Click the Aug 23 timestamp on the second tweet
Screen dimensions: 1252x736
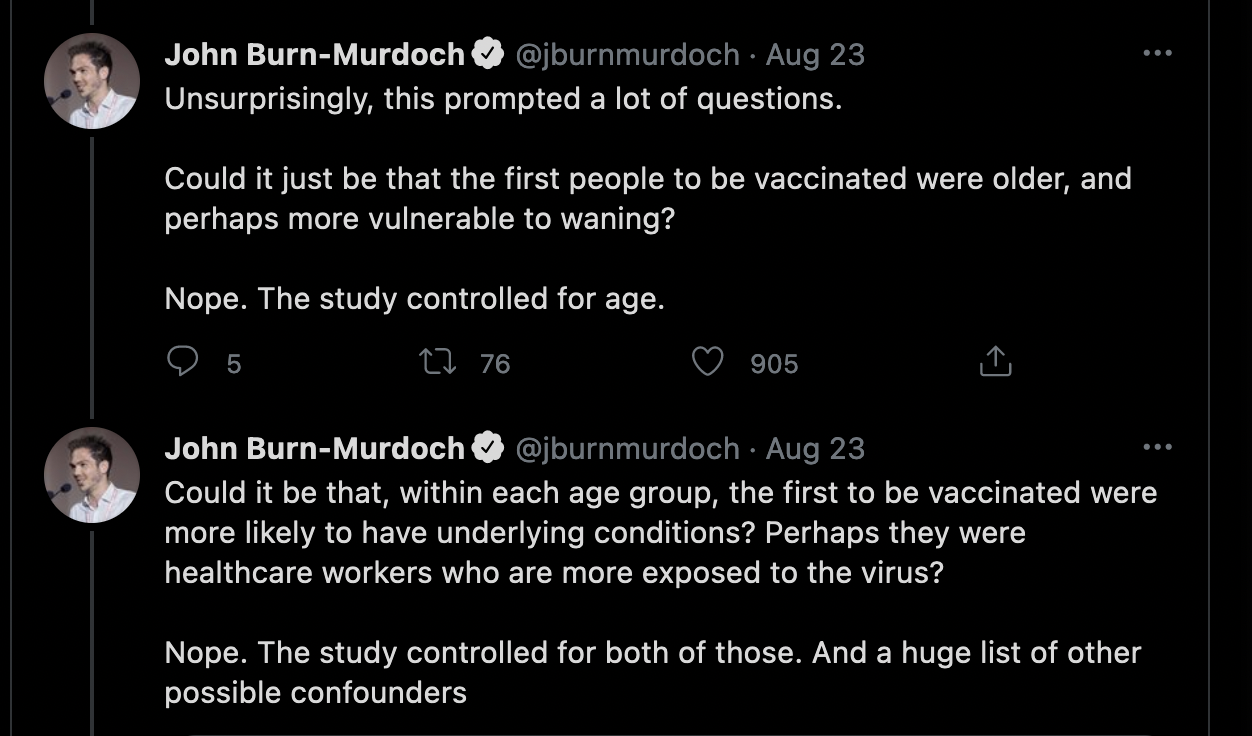pyautogui.click(x=816, y=448)
